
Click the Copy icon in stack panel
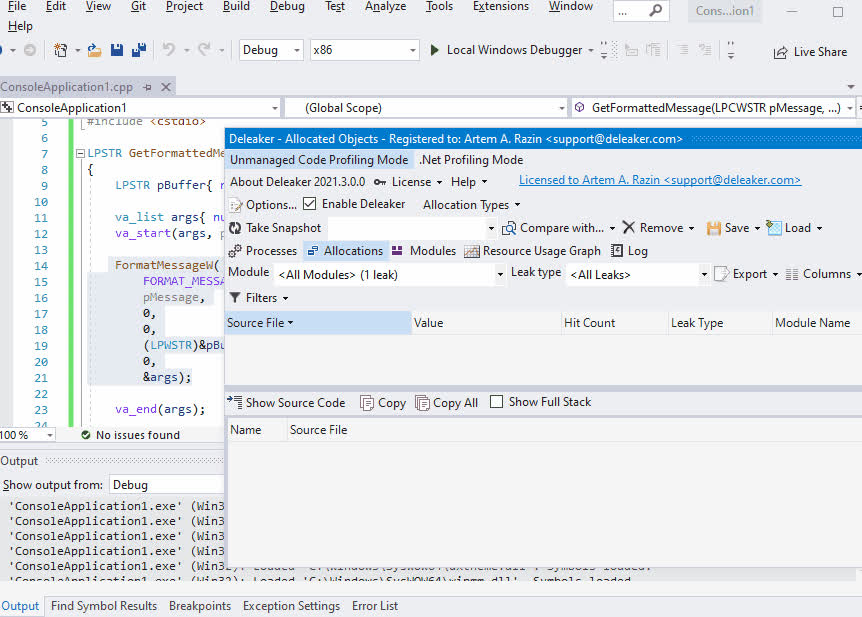click(x=367, y=403)
